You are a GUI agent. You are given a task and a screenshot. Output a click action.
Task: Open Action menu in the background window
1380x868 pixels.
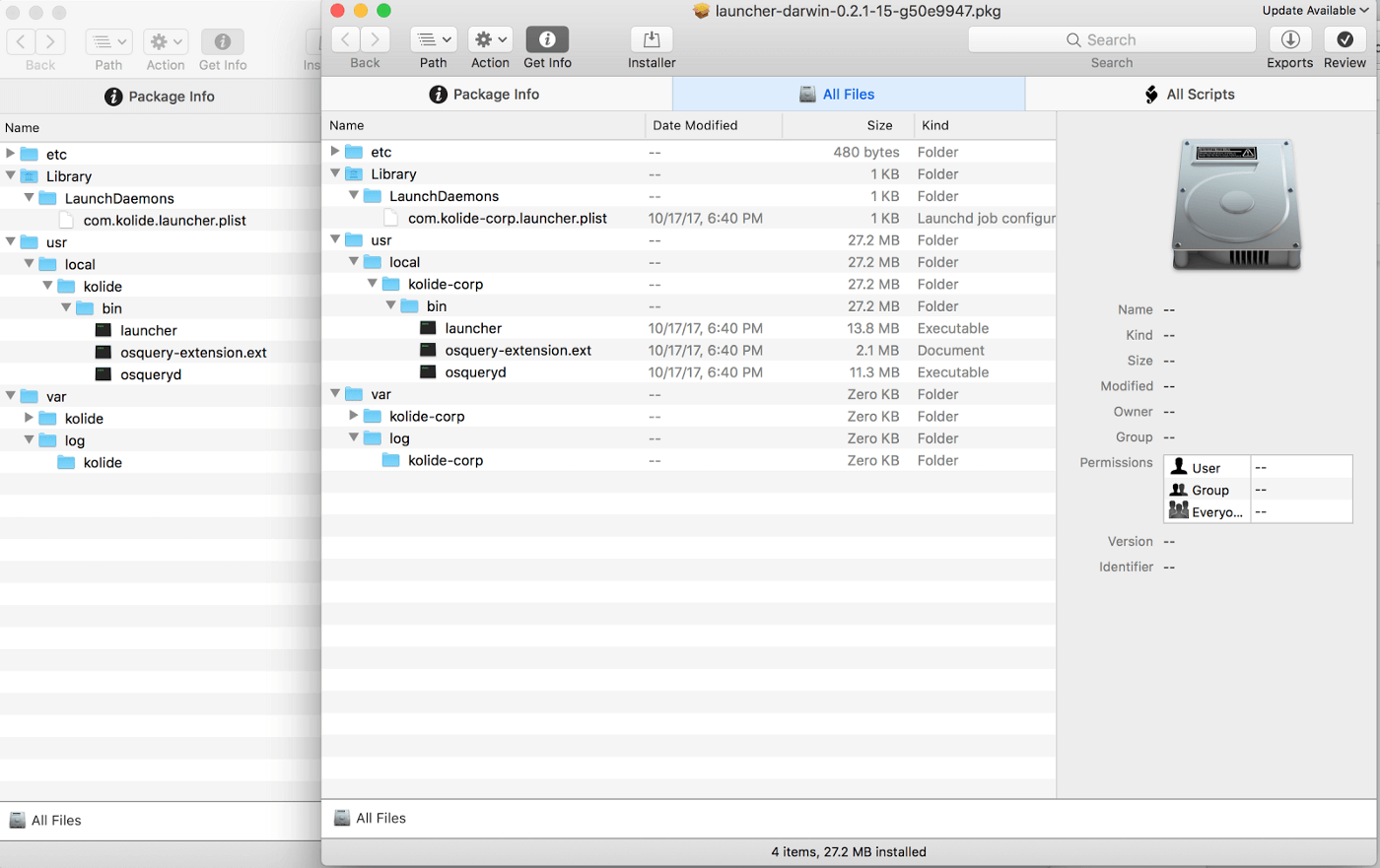pyautogui.click(x=166, y=42)
